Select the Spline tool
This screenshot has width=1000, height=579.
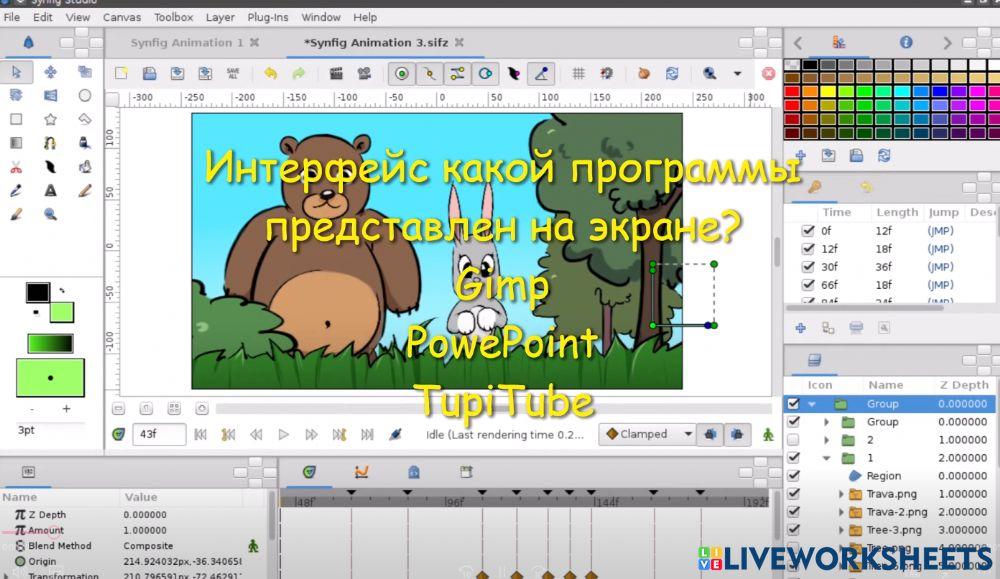(x=50, y=143)
